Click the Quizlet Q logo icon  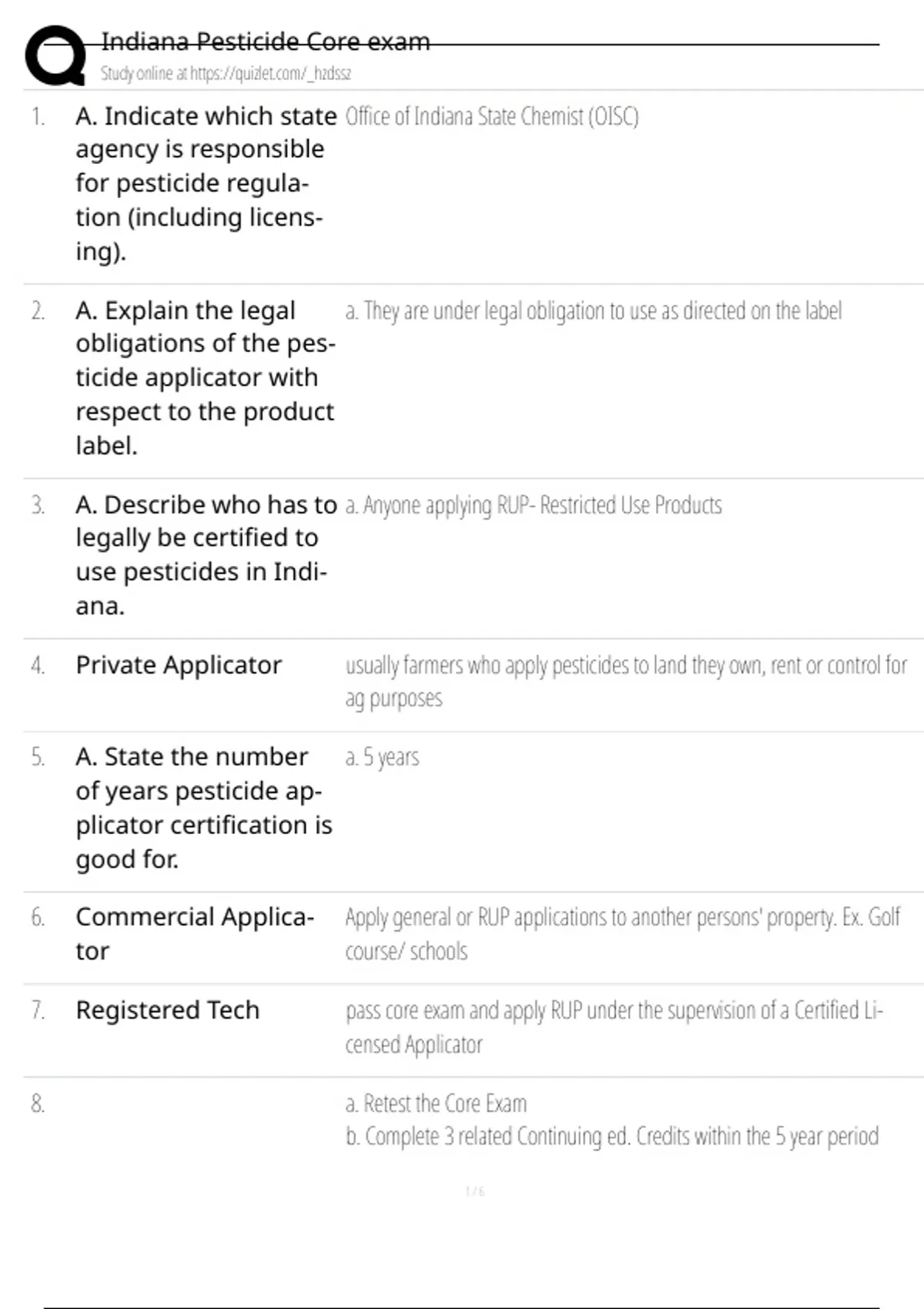[x=55, y=55]
